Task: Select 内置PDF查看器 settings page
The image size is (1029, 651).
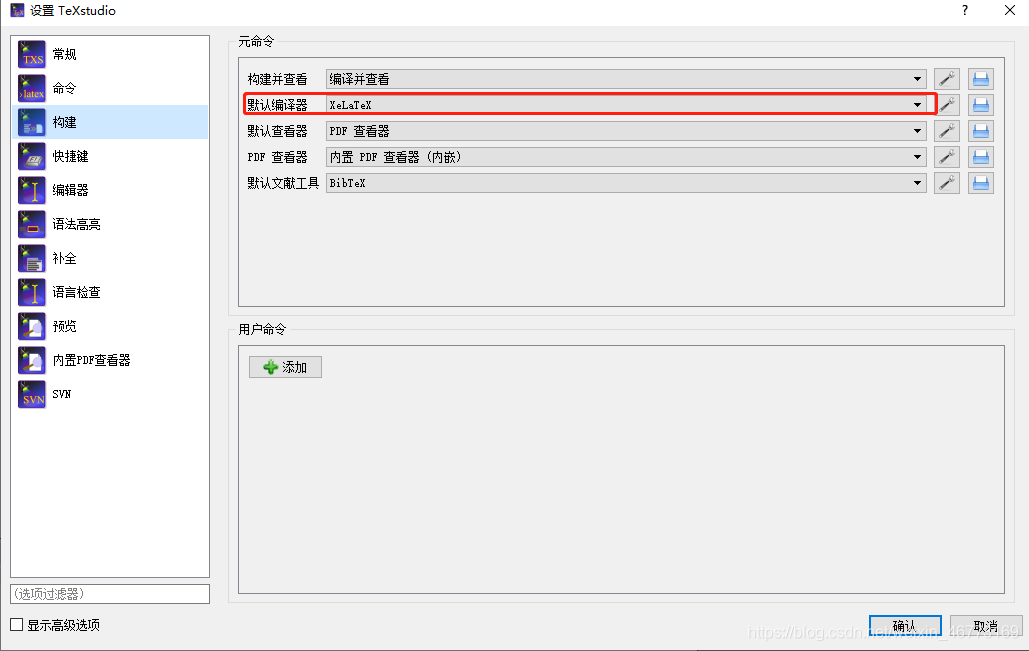Action: tap(110, 360)
